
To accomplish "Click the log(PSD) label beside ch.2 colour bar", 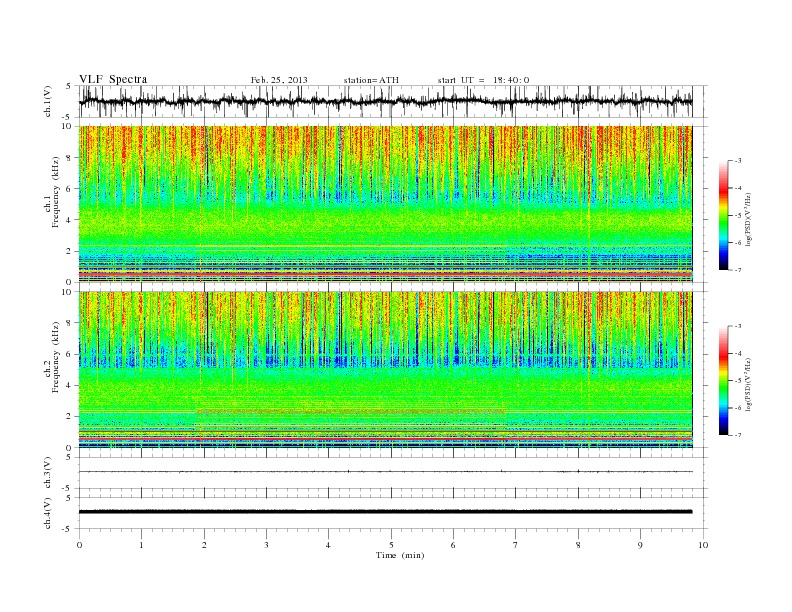I will click(x=749, y=384).
